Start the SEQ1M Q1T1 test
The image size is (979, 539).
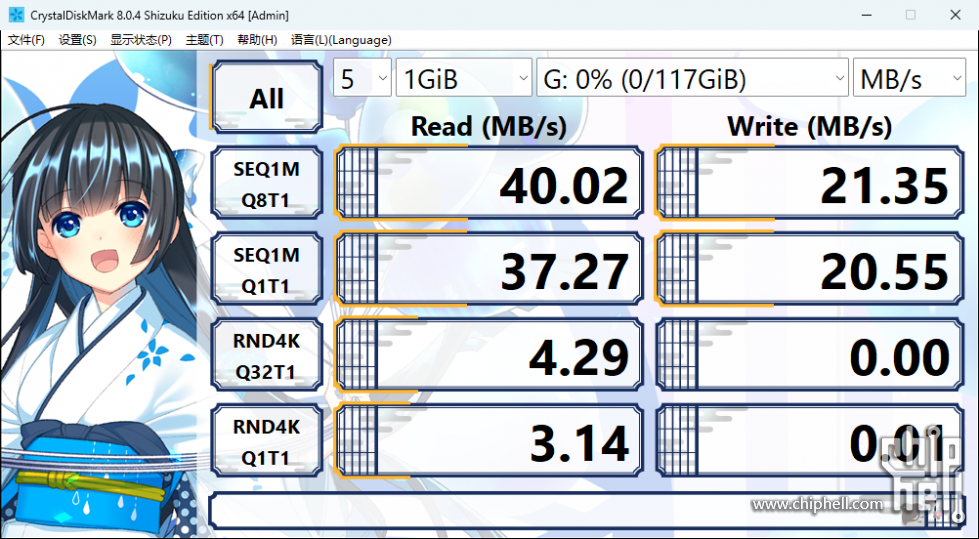click(267, 269)
